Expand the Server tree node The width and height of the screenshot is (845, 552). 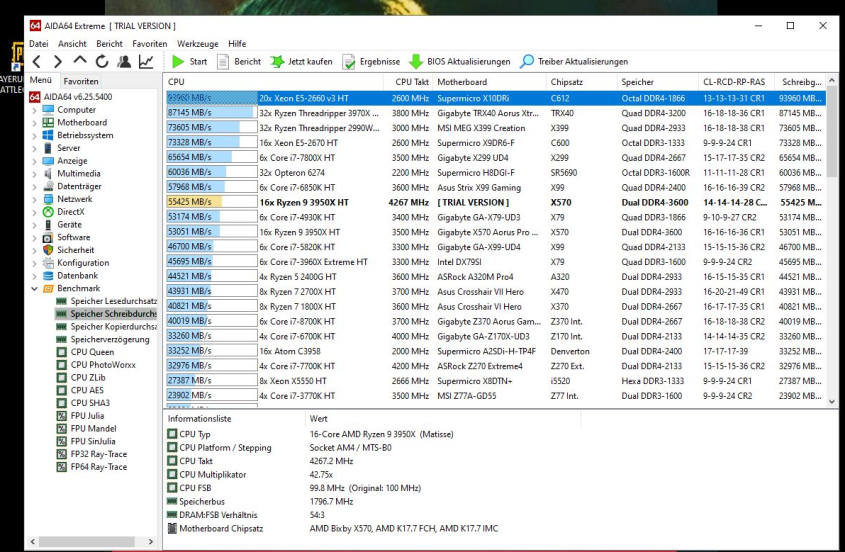click(34, 148)
